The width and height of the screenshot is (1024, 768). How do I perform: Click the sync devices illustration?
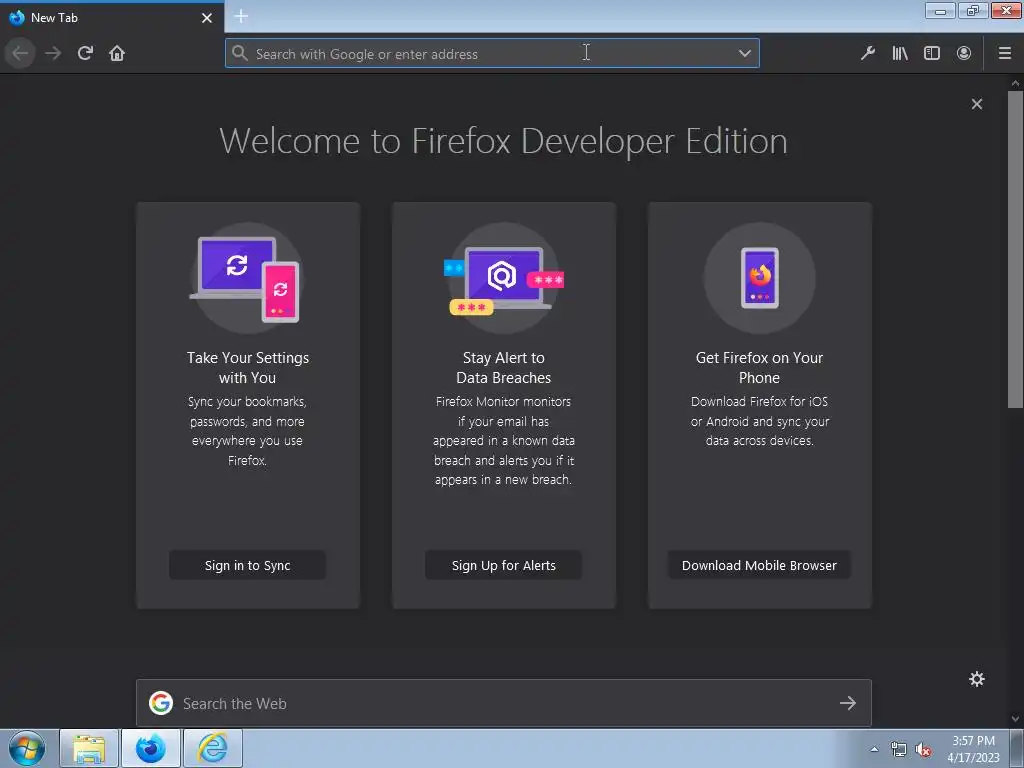pyautogui.click(x=248, y=279)
